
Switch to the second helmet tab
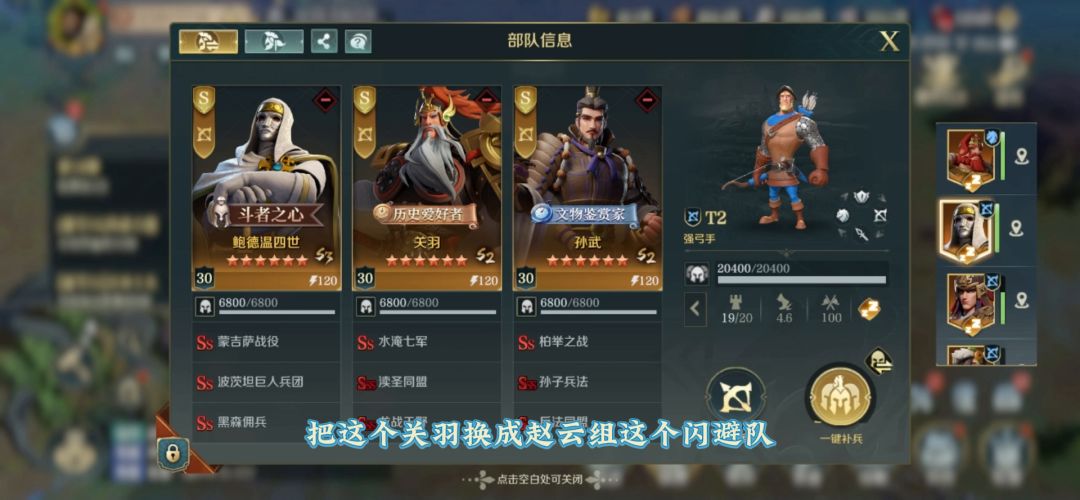point(274,41)
